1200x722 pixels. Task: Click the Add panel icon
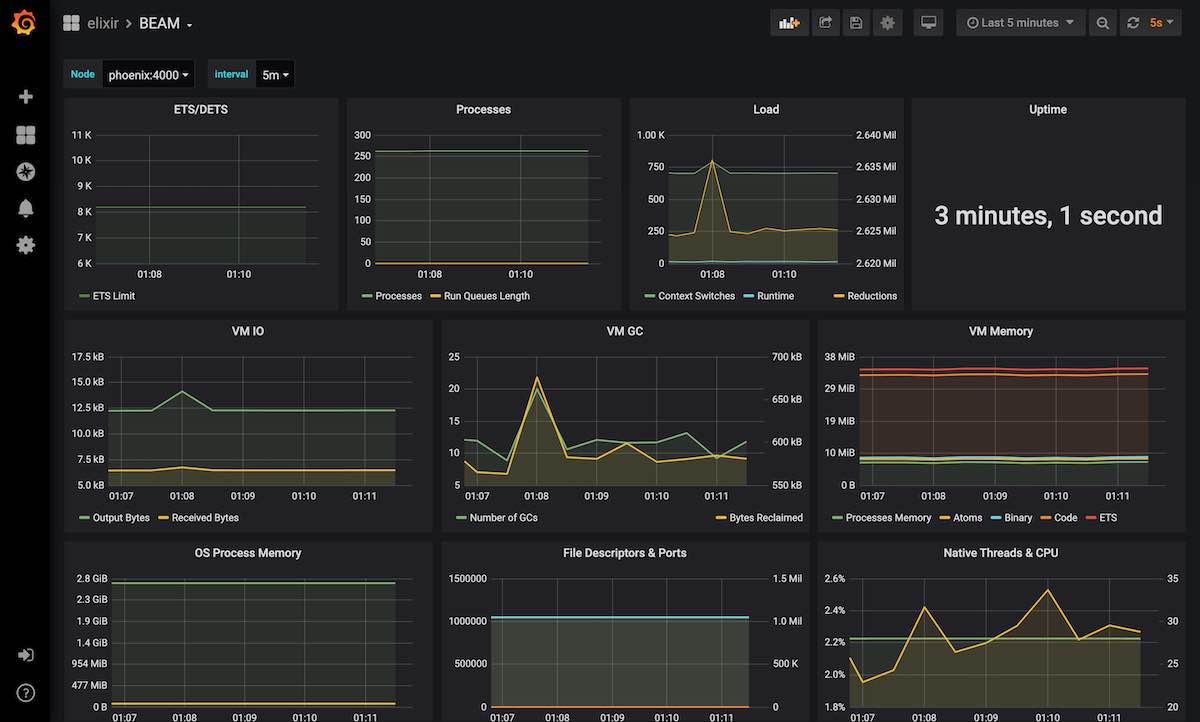[789, 23]
